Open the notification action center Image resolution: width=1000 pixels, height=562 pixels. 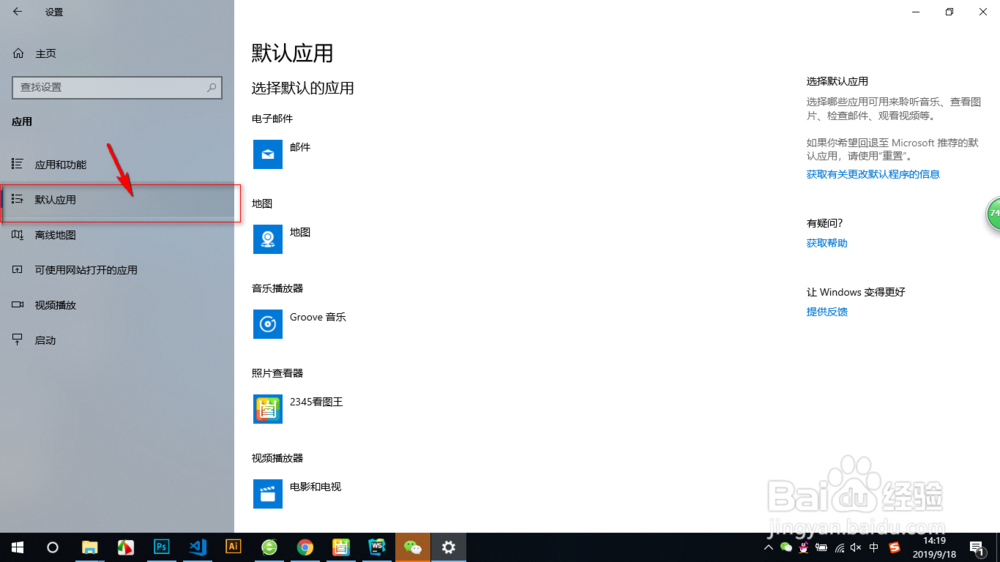click(977, 547)
